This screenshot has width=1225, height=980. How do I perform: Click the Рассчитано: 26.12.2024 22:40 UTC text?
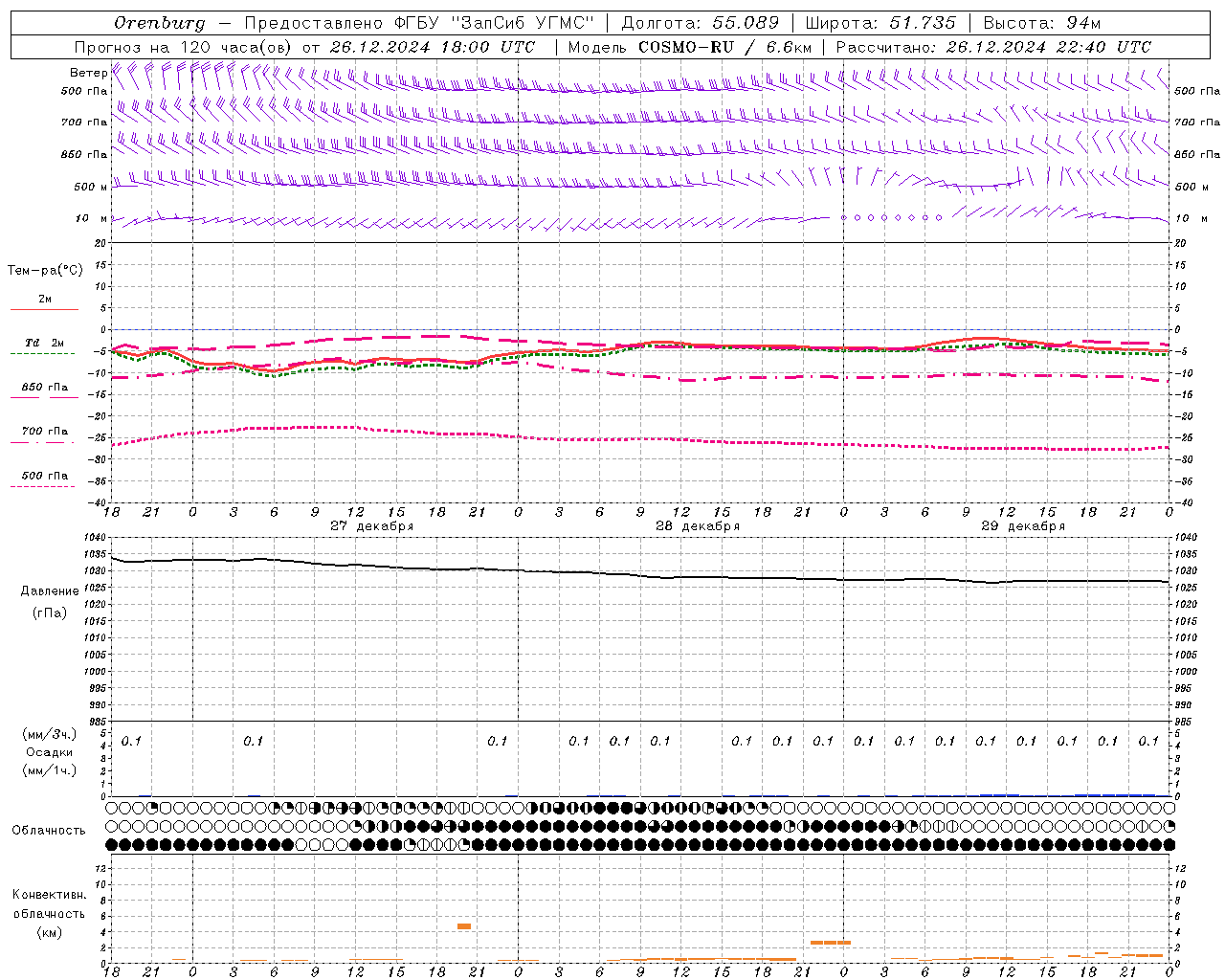993,47
